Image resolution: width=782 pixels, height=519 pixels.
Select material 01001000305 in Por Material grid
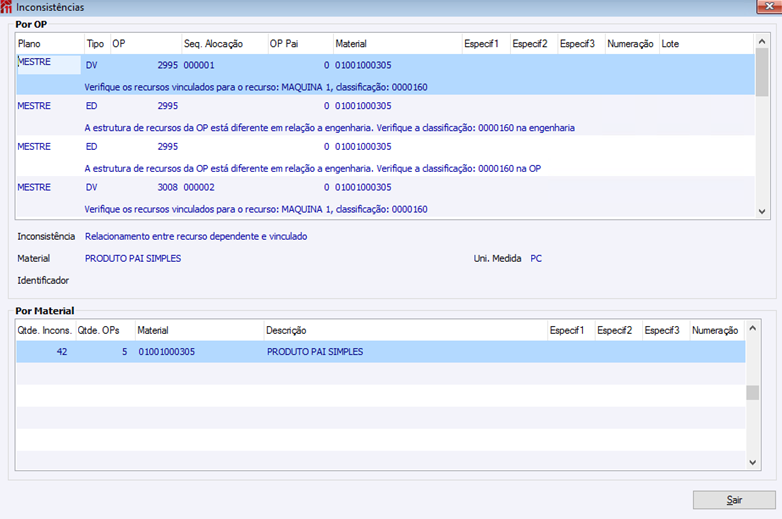click(167, 352)
